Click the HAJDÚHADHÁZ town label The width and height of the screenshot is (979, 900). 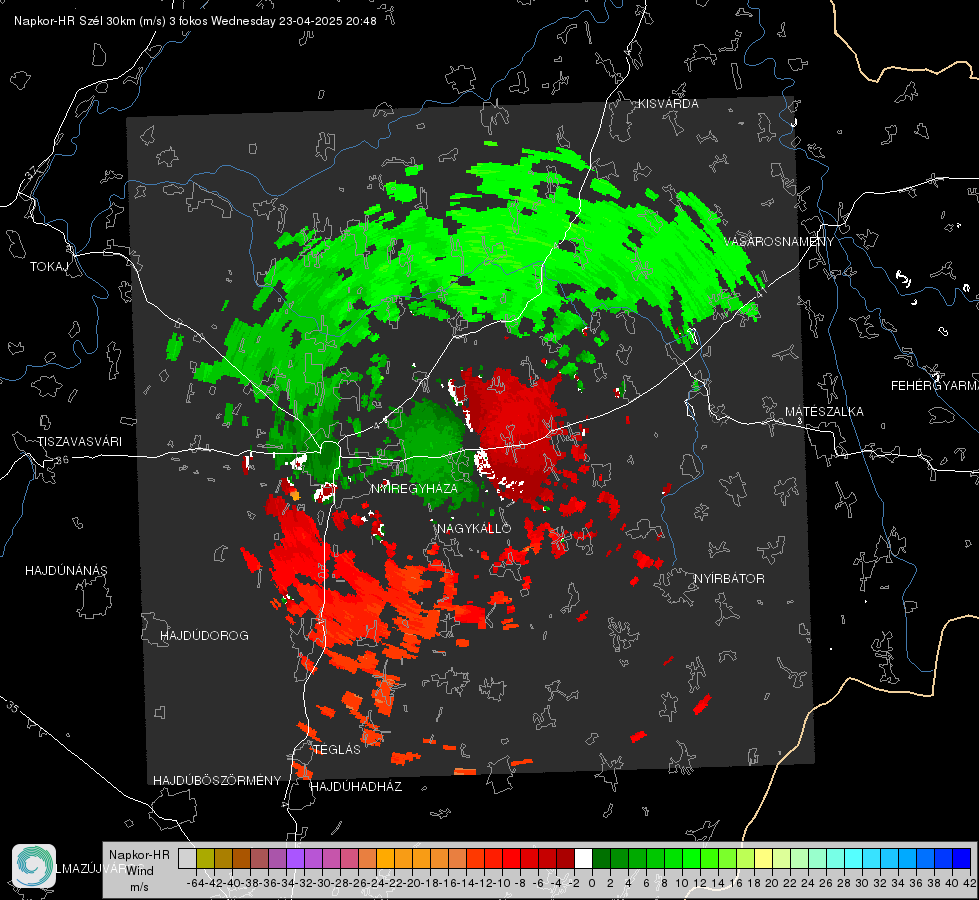[x=356, y=786]
